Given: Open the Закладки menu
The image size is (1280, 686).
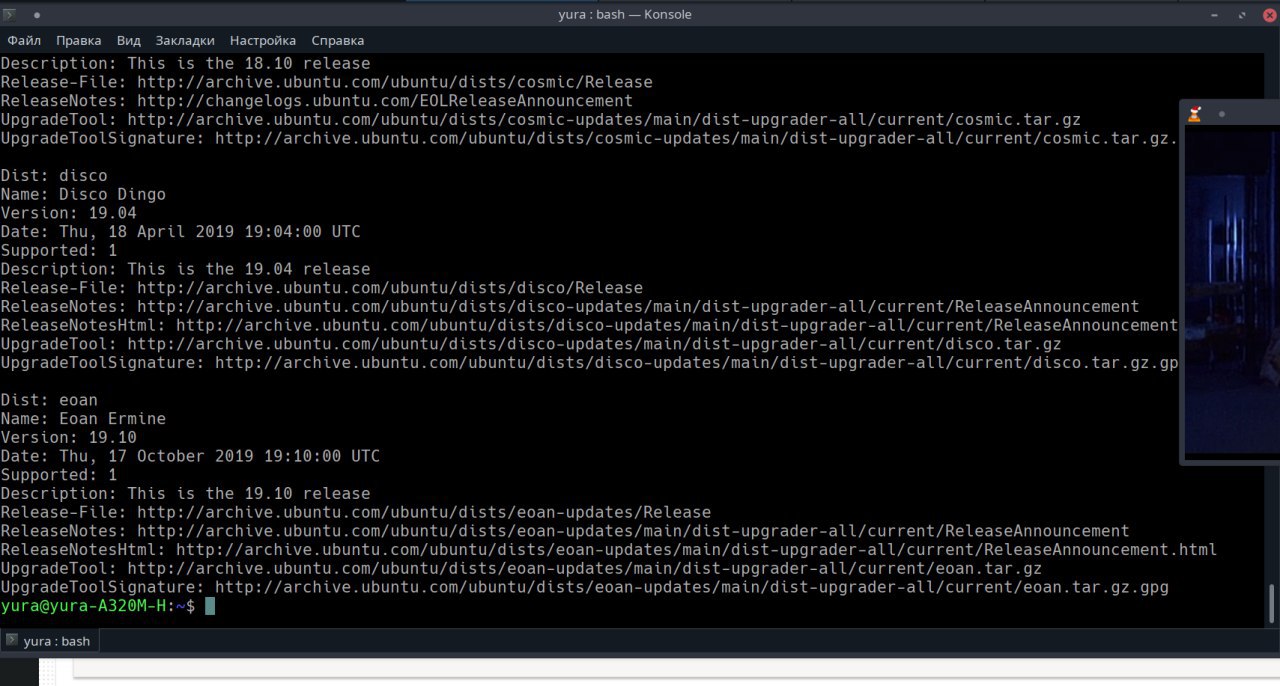Looking at the screenshot, I should pyautogui.click(x=185, y=41).
